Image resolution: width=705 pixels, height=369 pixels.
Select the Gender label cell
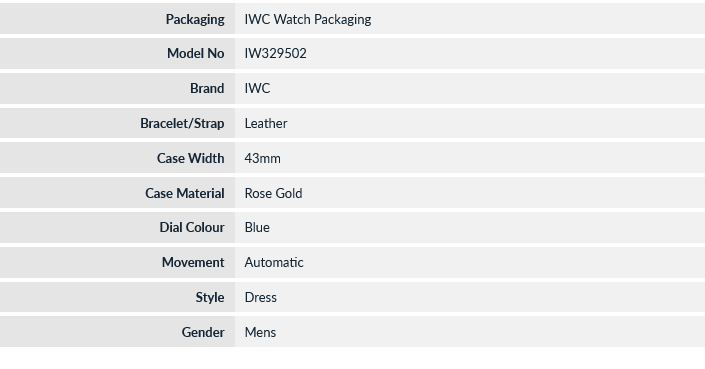[x=117, y=332]
